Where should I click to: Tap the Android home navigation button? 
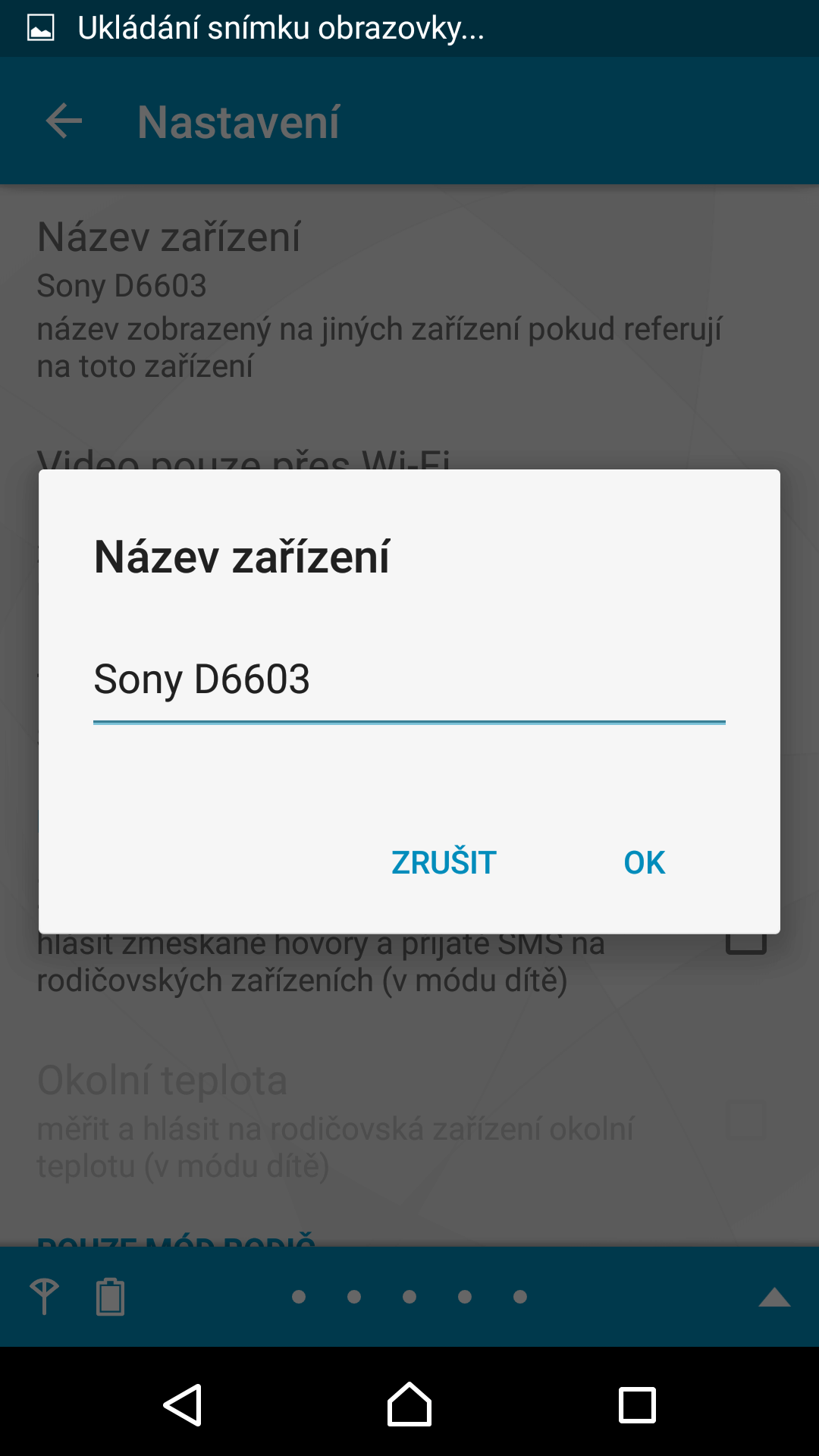409,1404
